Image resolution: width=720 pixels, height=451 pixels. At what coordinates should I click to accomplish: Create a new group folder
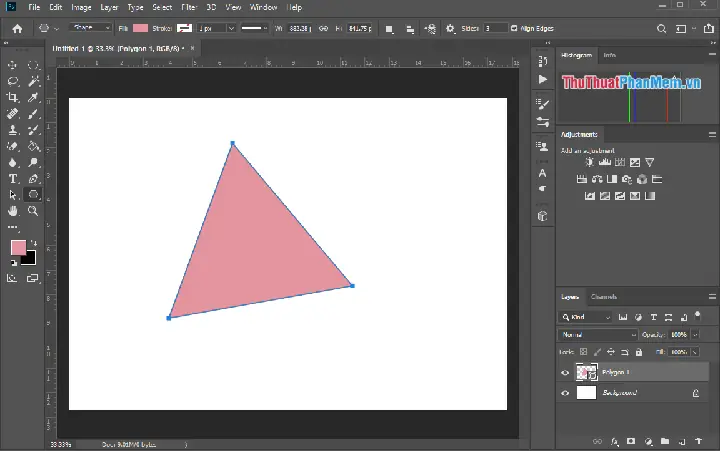click(x=665, y=441)
